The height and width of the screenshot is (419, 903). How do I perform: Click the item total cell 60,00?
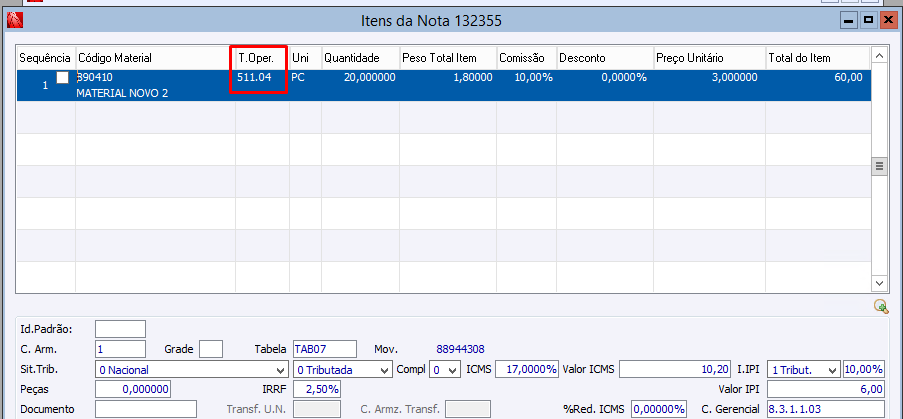pos(848,77)
